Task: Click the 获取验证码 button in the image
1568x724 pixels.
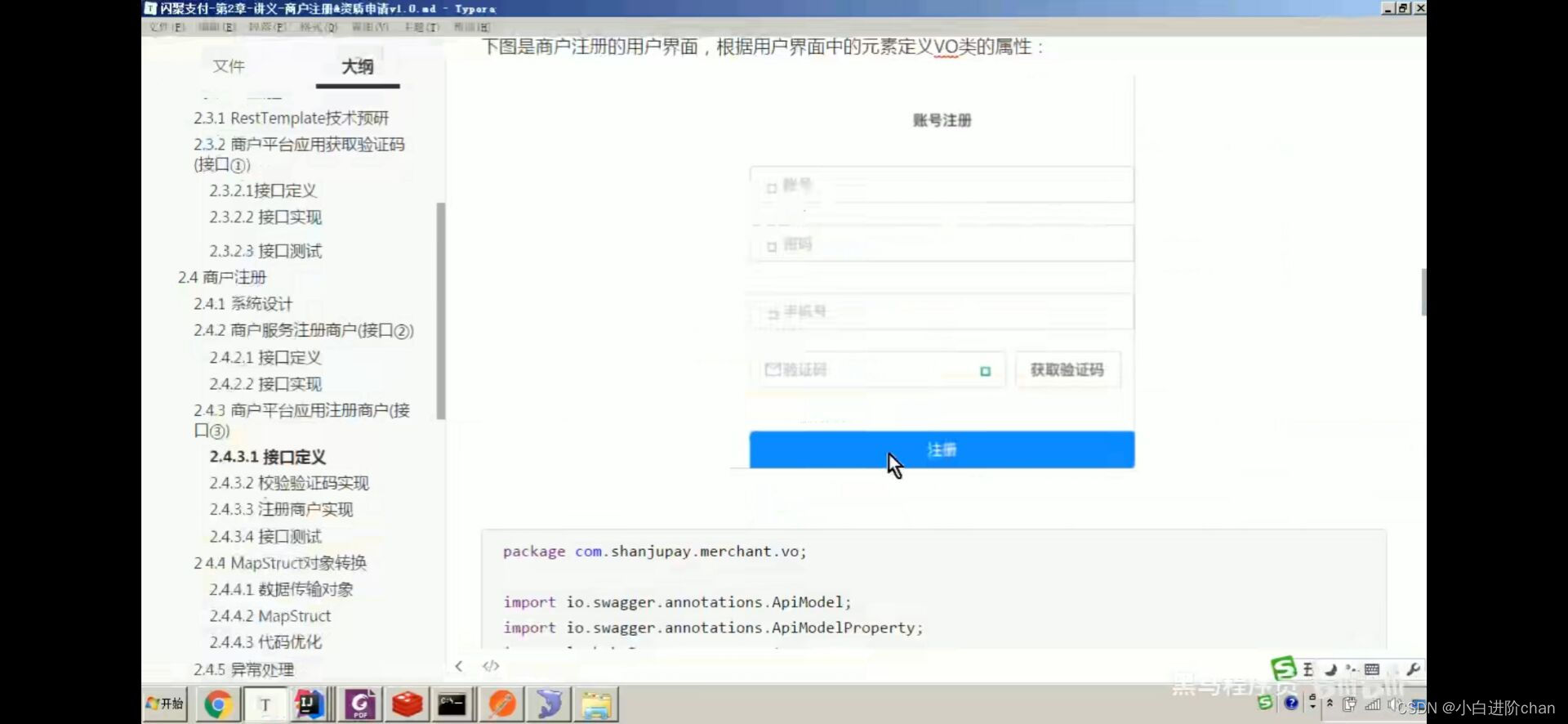Action: click(x=1067, y=369)
